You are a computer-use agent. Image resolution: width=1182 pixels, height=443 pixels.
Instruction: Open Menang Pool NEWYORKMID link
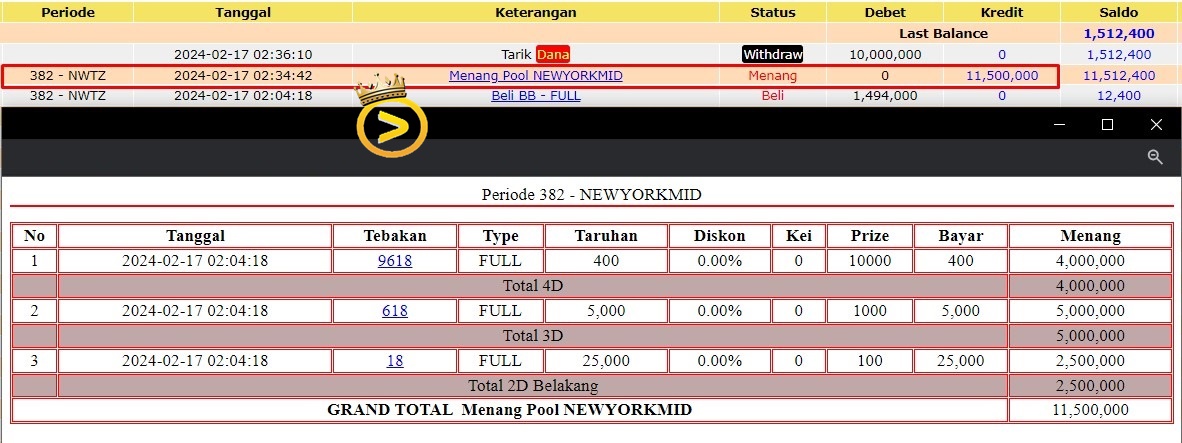[x=536, y=75]
